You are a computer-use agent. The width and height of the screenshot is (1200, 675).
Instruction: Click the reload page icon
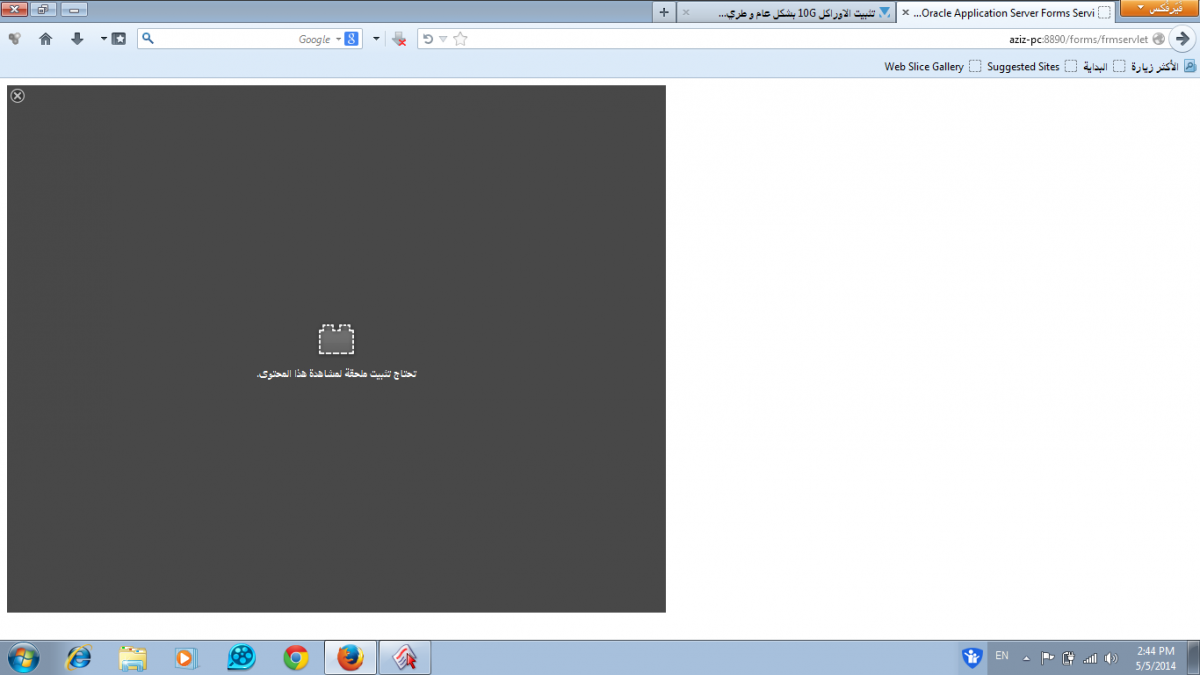click(x=428, y=39)
